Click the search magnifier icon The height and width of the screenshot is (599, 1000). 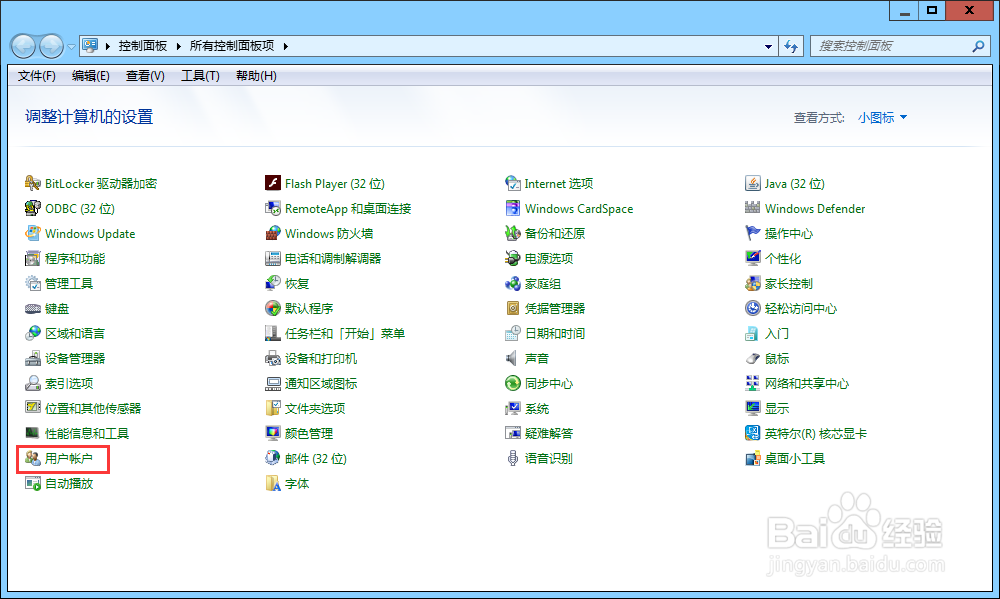[978, 46]
